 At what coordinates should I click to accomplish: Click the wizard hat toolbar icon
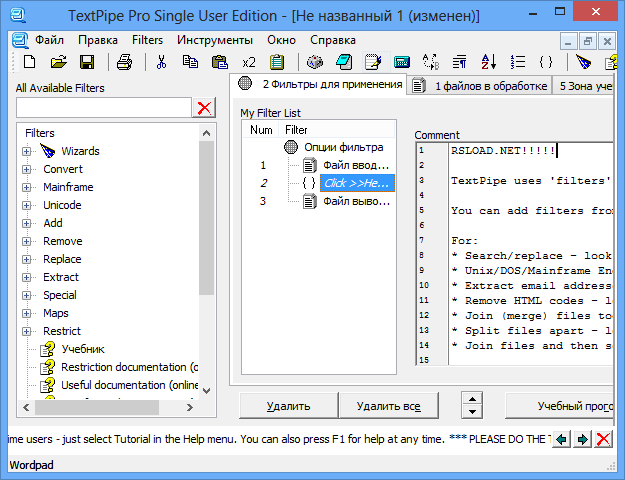(584, 62)
